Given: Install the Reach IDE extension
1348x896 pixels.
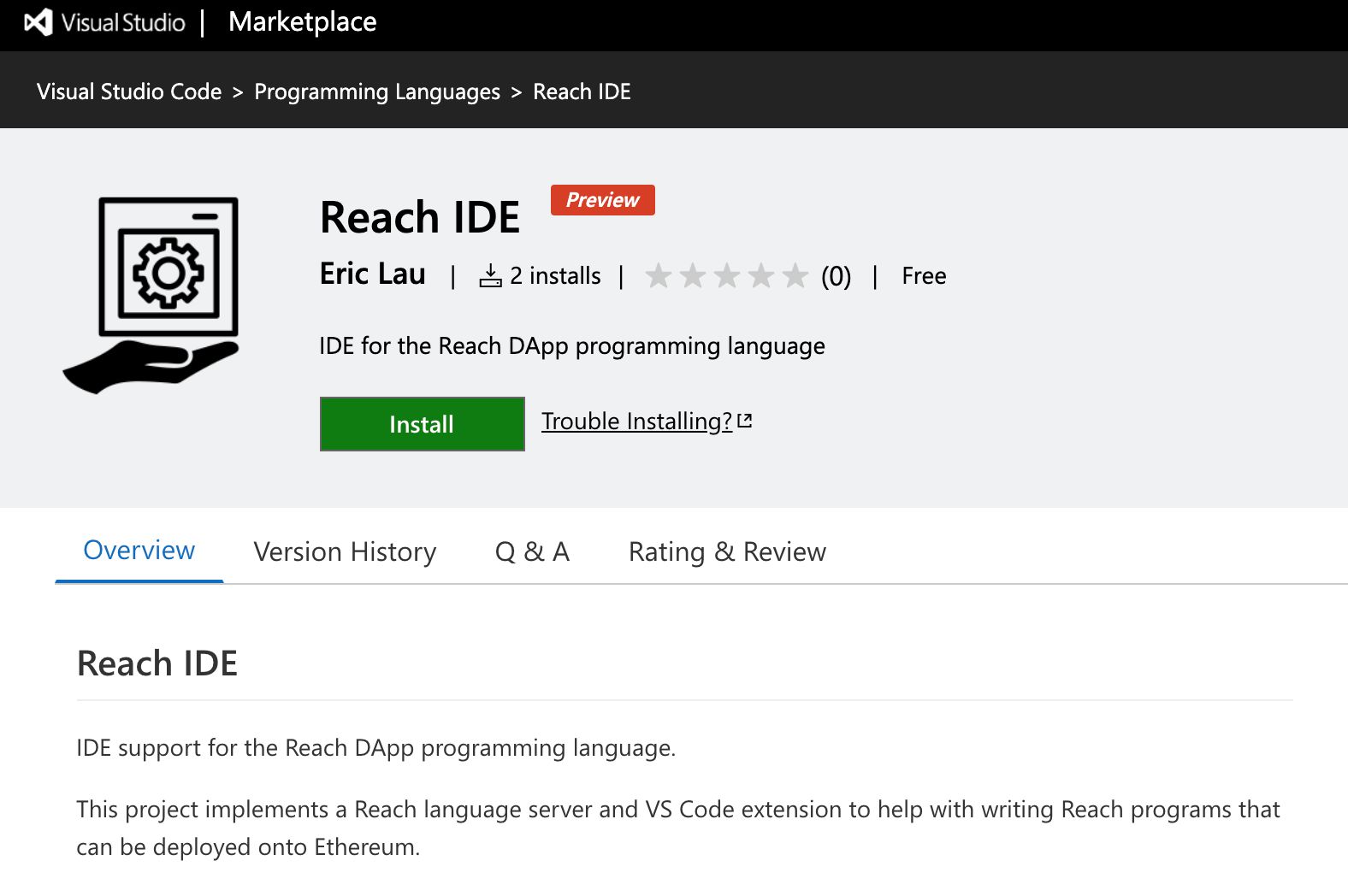Looking at the screenshot, I should point(423,424).
